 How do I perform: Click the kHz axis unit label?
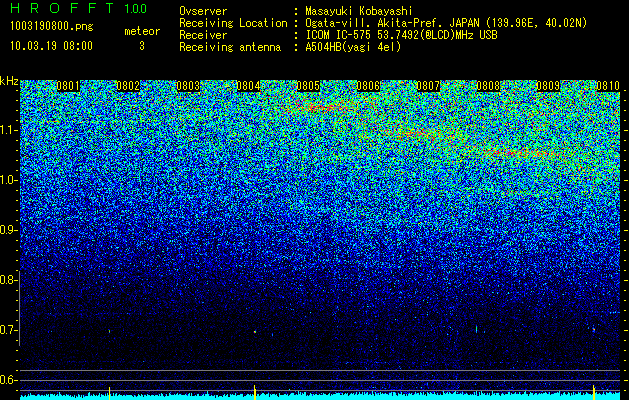coord(9,81)
